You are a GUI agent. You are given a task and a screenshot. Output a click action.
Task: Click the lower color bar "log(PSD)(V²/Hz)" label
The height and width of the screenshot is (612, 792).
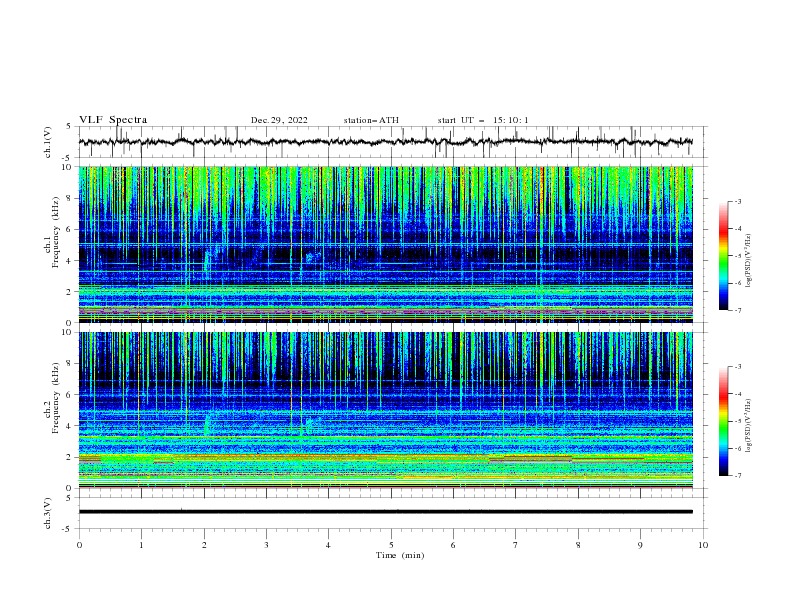pyautogui.click(x=749, y=425)
